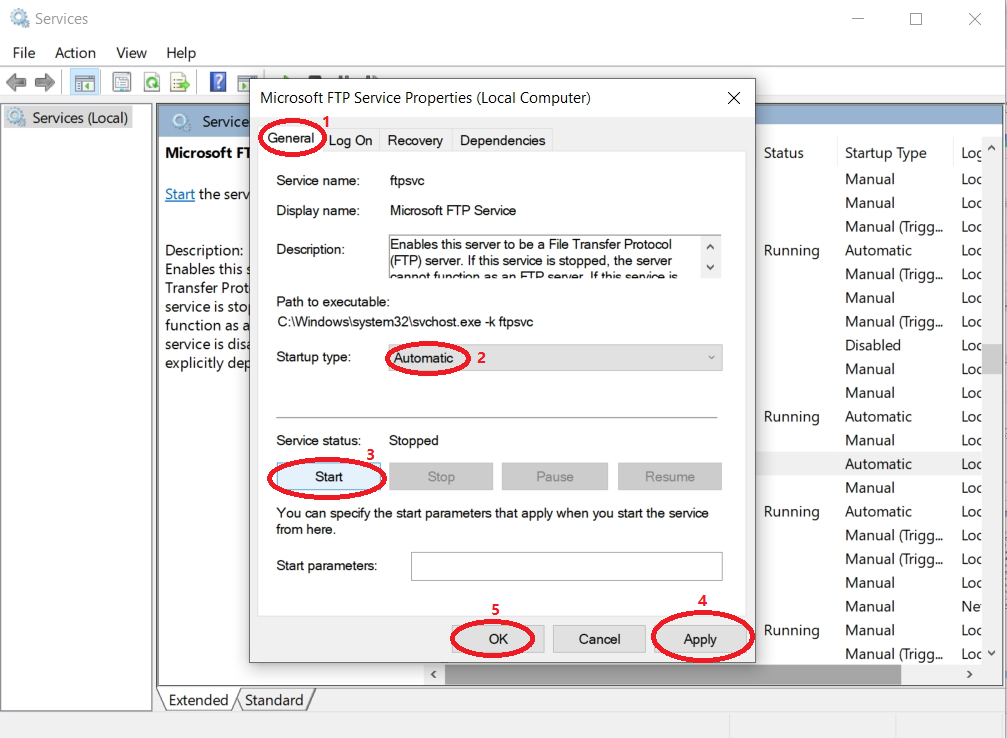
Task: Click the Forward arrow toolbar icon
Action: pyautogui.click(x=44, y=82)
